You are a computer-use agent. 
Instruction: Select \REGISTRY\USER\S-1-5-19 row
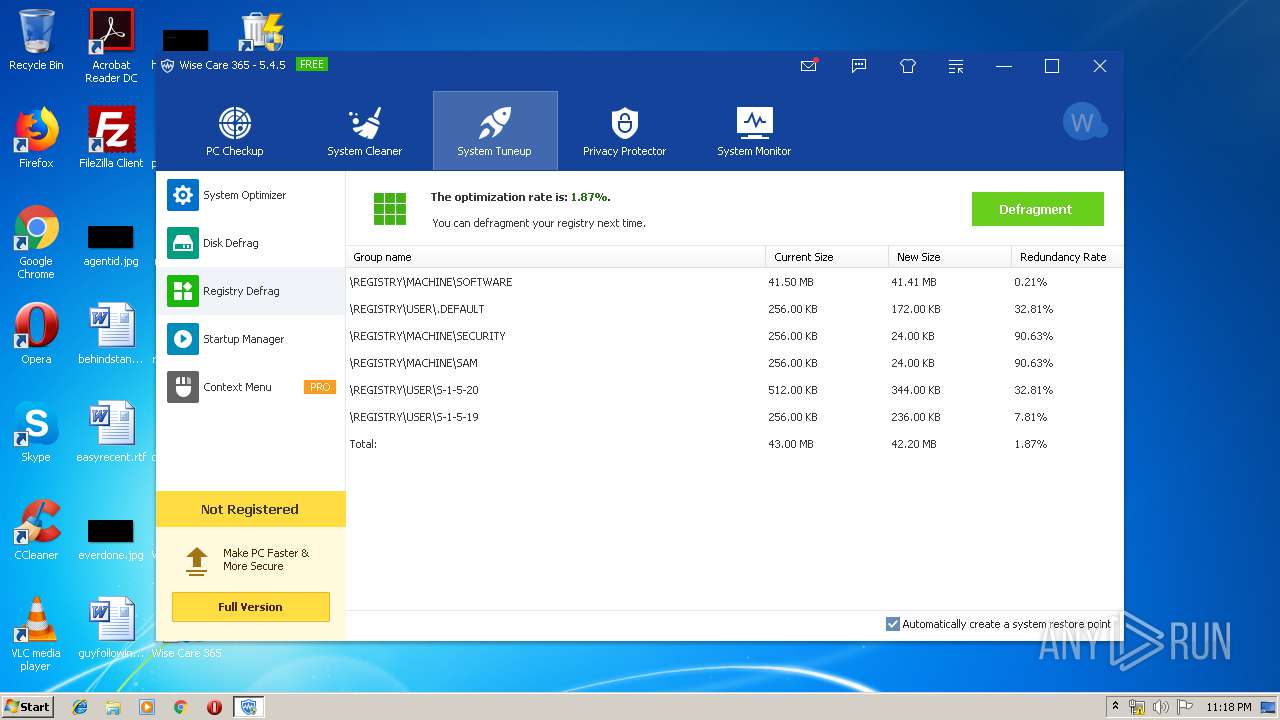[734, 417]
